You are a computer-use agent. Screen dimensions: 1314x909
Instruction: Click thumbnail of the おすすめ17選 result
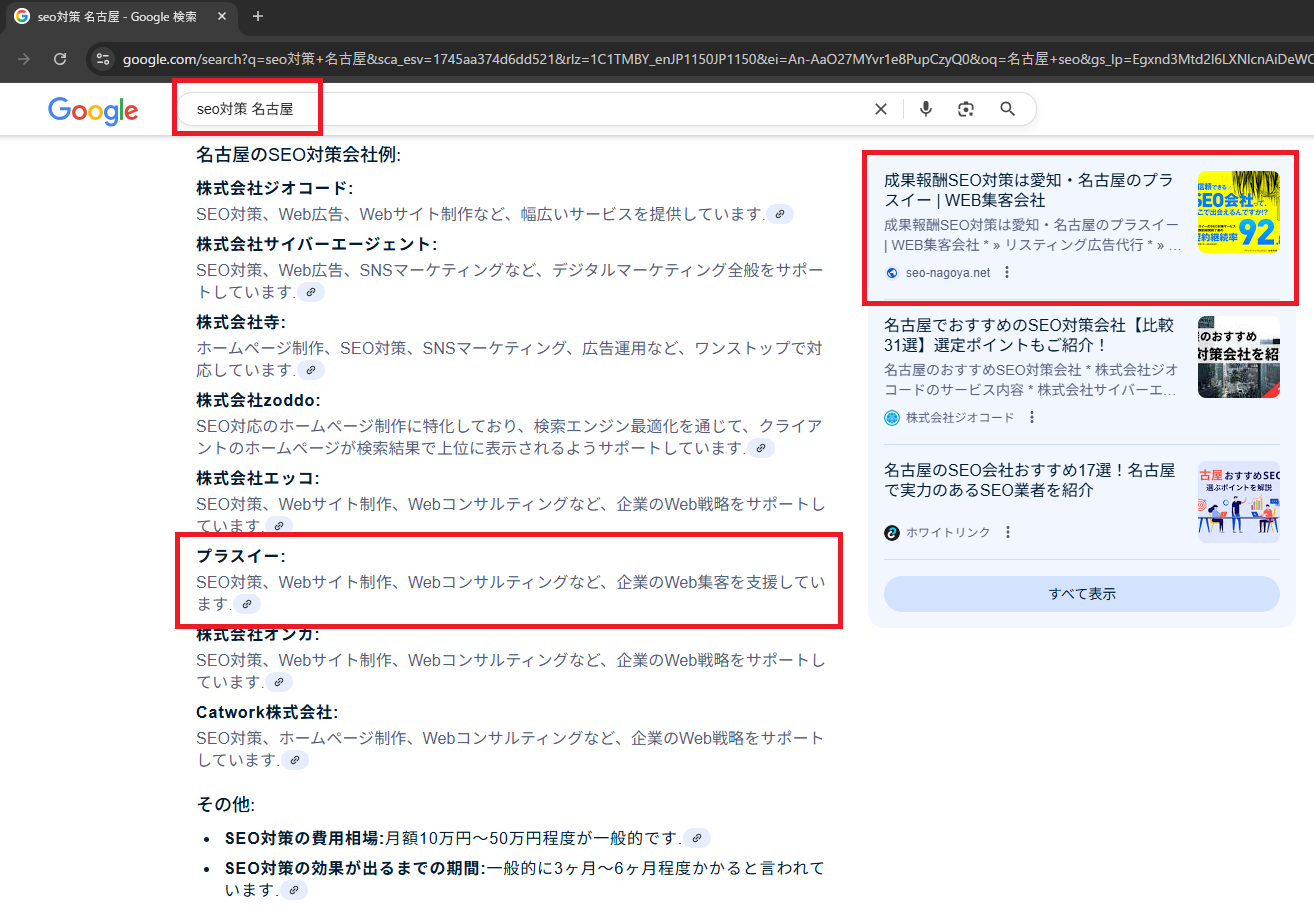point(1239,502)
